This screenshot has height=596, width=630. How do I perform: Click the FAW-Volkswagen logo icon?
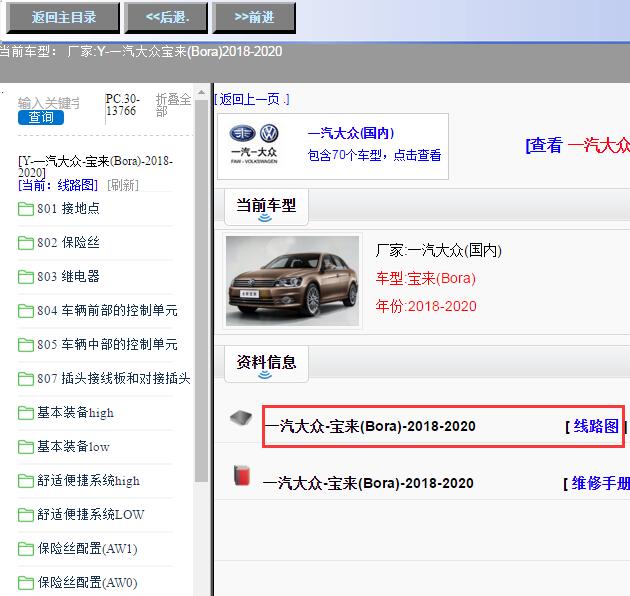click(254, 144)
